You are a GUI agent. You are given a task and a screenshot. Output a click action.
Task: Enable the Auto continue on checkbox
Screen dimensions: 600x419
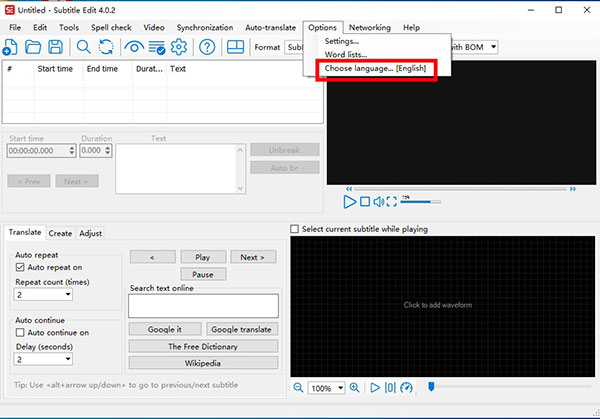point(21,333)
